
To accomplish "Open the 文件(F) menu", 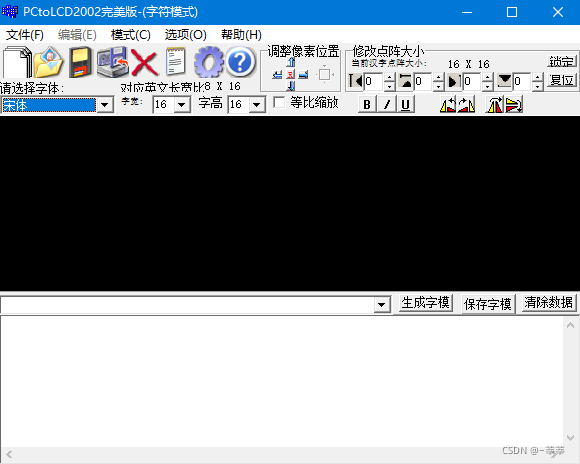I will [x=24, y=35].
